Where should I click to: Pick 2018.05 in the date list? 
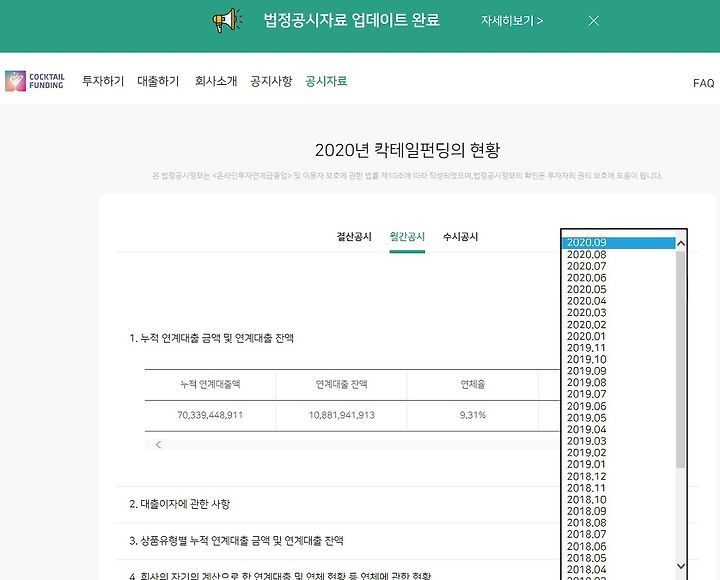pos(619,558)
